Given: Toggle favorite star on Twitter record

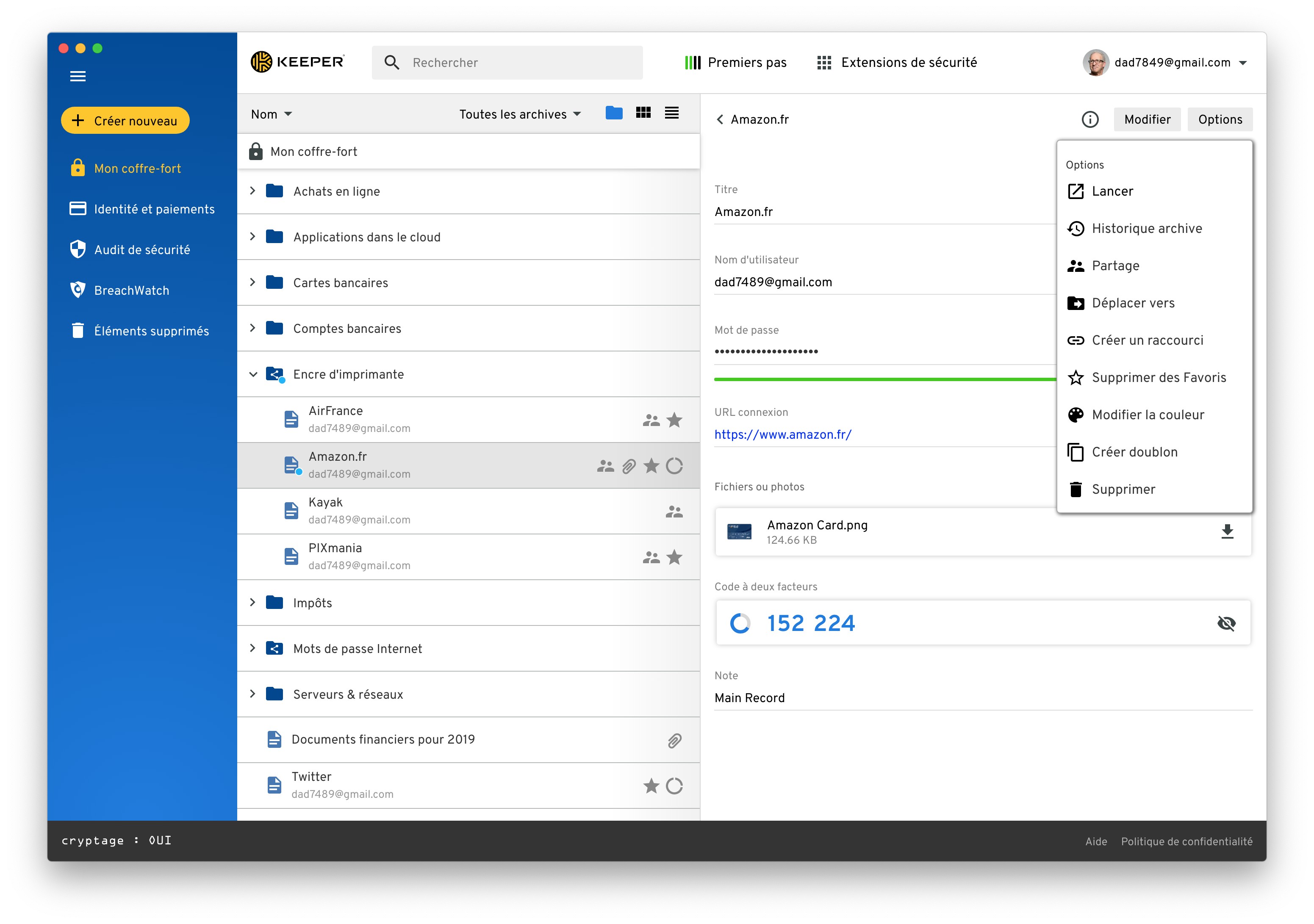Looking at the screenshot, I should (x=651, y=786).
